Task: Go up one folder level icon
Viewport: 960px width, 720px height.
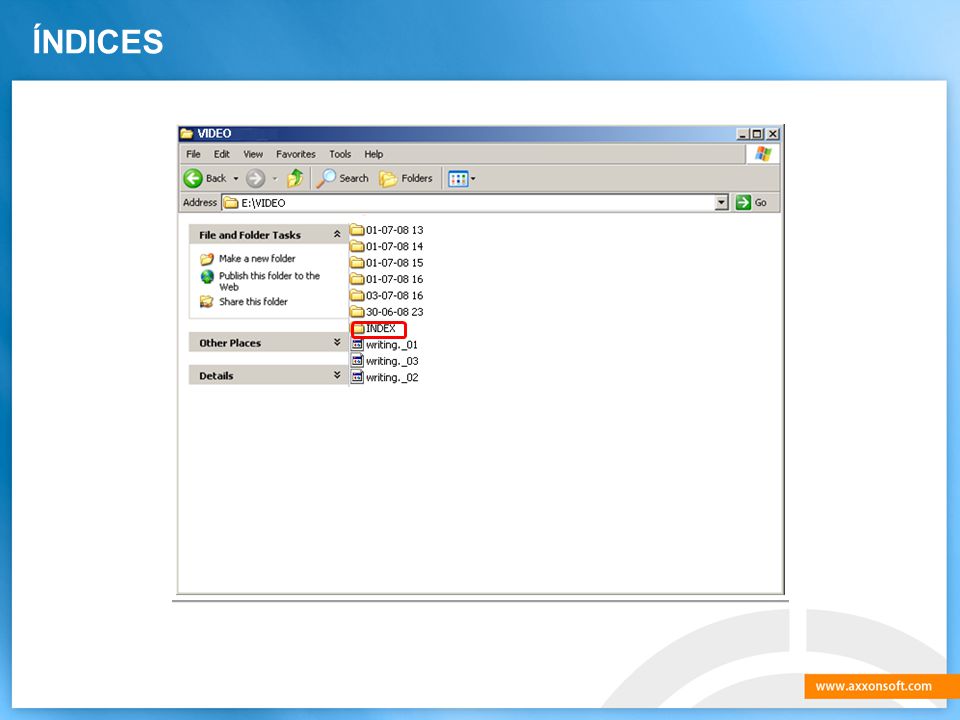Action: [295, 178]
